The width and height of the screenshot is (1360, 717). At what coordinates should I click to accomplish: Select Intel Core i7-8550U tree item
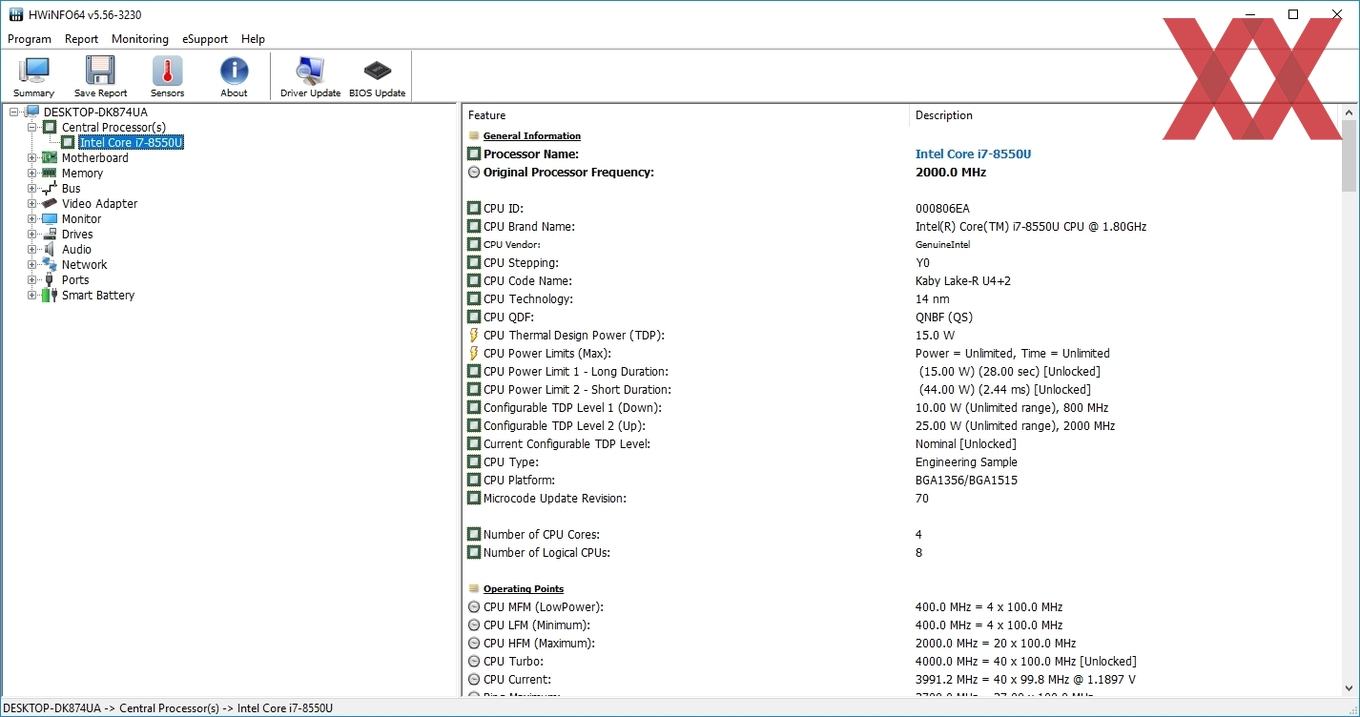point(131,142)
